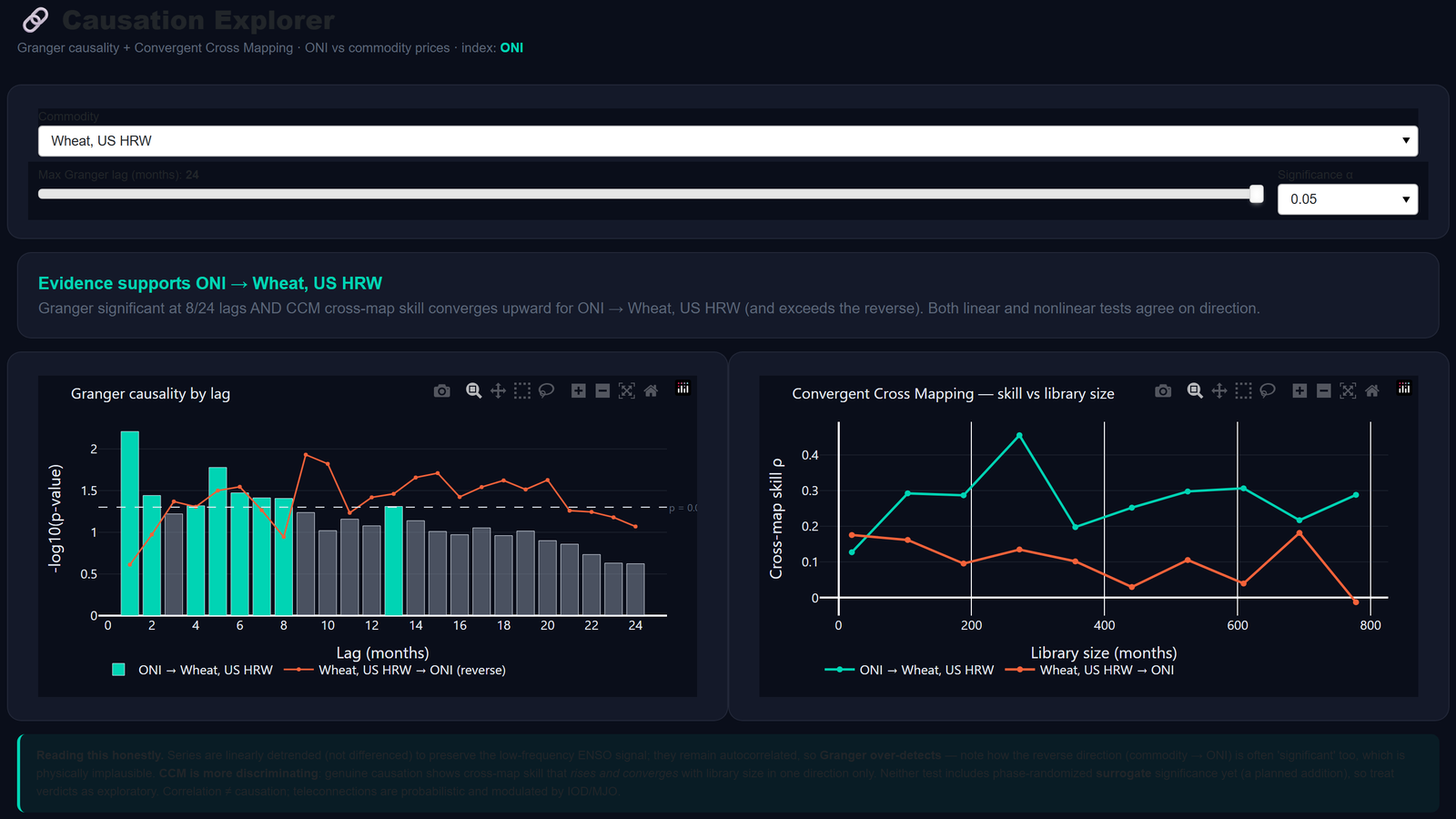The width and height of the screenshot is (1456, 819).
Task: Download Granger causality chart as PNG via camera icon
Action: pyautogui.click(x=442, y=390)
